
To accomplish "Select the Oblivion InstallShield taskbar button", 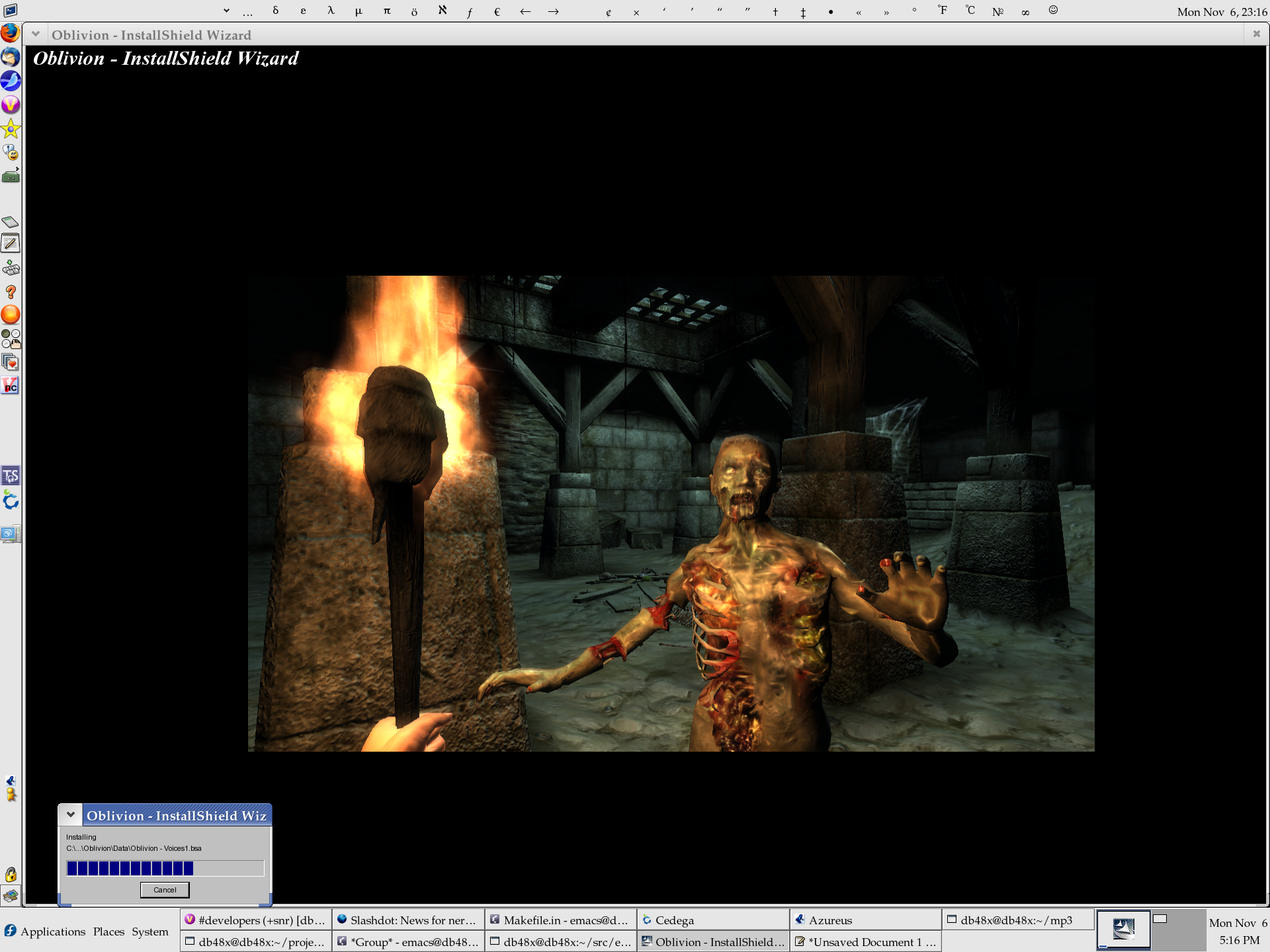I will (713, 941).
